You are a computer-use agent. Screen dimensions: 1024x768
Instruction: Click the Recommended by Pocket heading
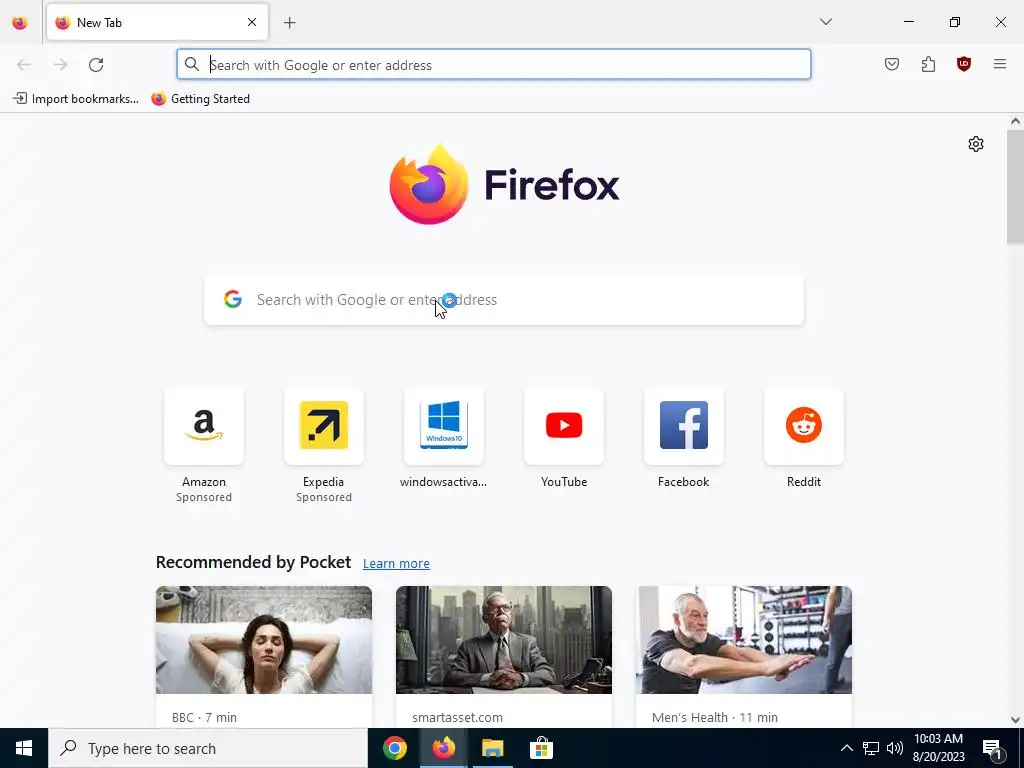(253, 562)
